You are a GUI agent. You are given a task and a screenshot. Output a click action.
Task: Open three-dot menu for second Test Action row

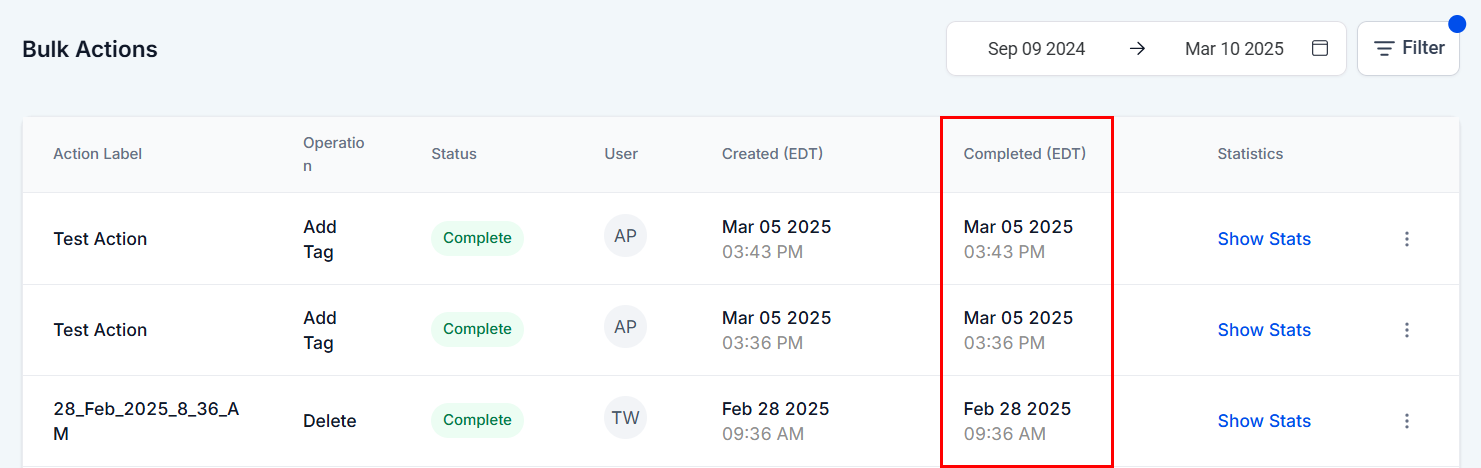click(1406, 330)
